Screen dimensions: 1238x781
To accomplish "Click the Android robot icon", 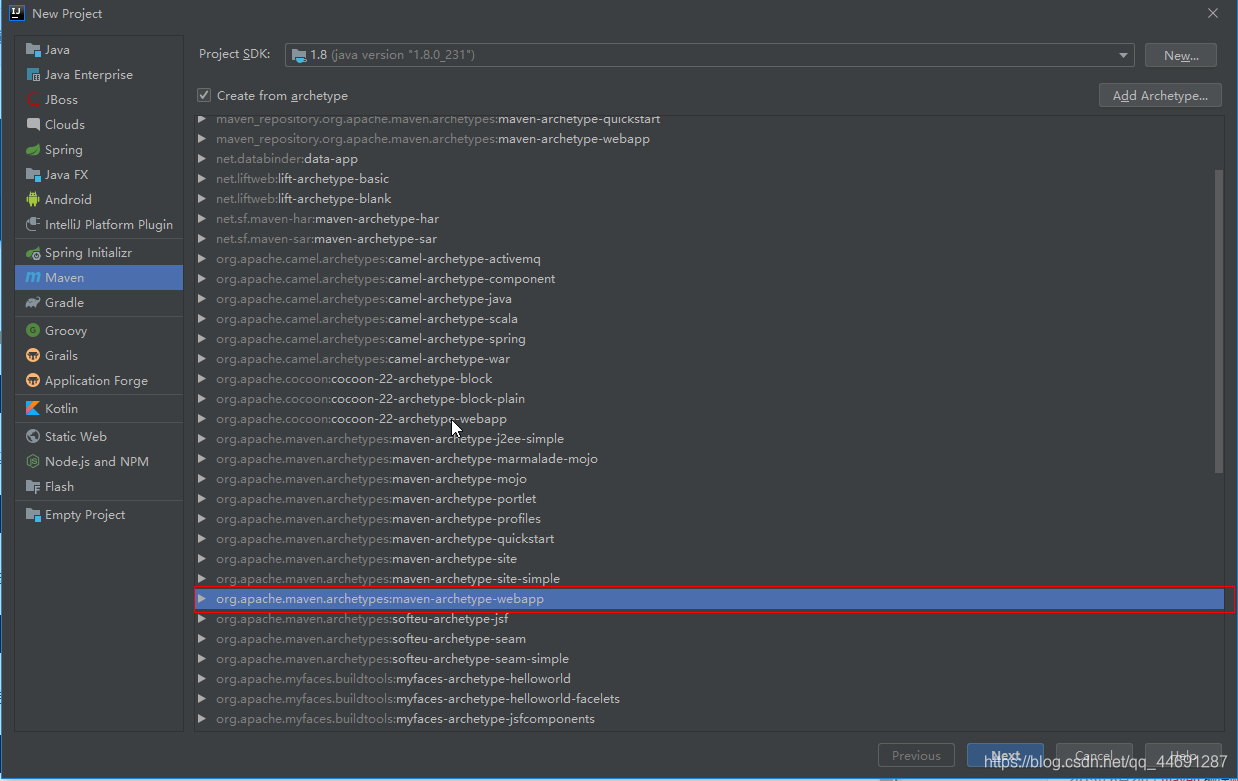I will click(34, 200).
